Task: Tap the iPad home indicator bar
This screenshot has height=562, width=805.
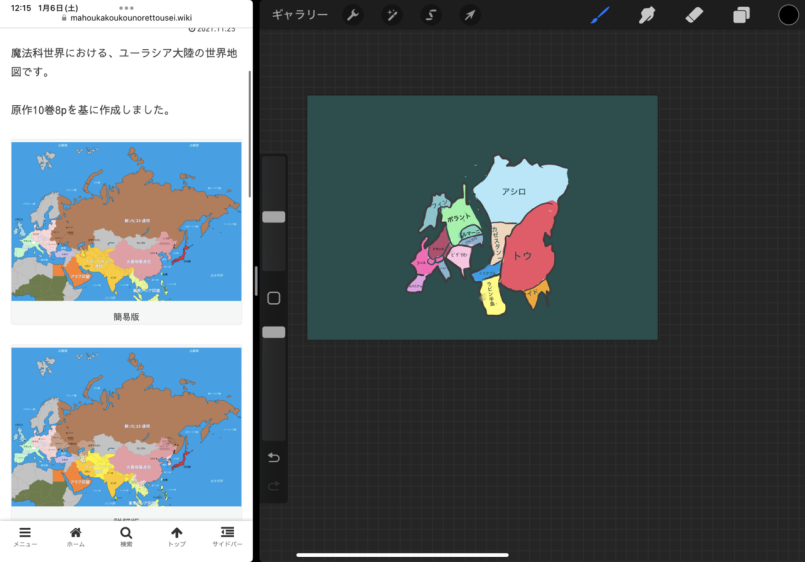Action: 402,555
